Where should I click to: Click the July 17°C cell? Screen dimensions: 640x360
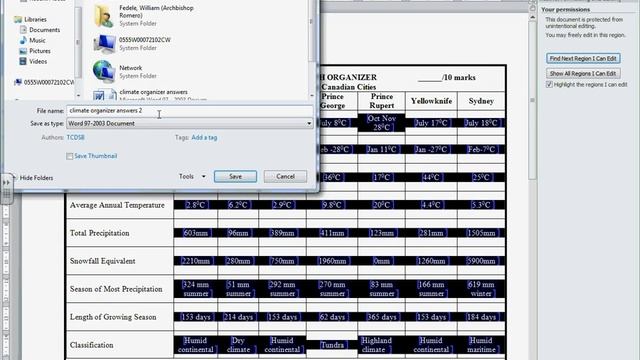431,123
